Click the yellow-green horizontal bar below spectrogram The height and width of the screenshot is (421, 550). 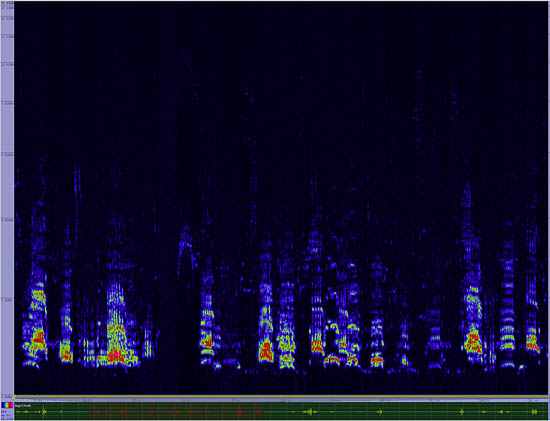click(x=281, y=397)
